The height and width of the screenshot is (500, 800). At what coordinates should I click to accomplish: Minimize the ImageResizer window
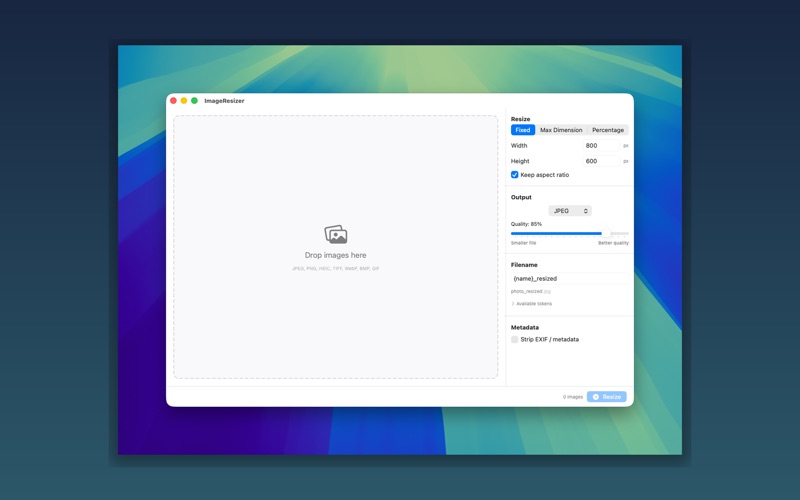[184, 101]
